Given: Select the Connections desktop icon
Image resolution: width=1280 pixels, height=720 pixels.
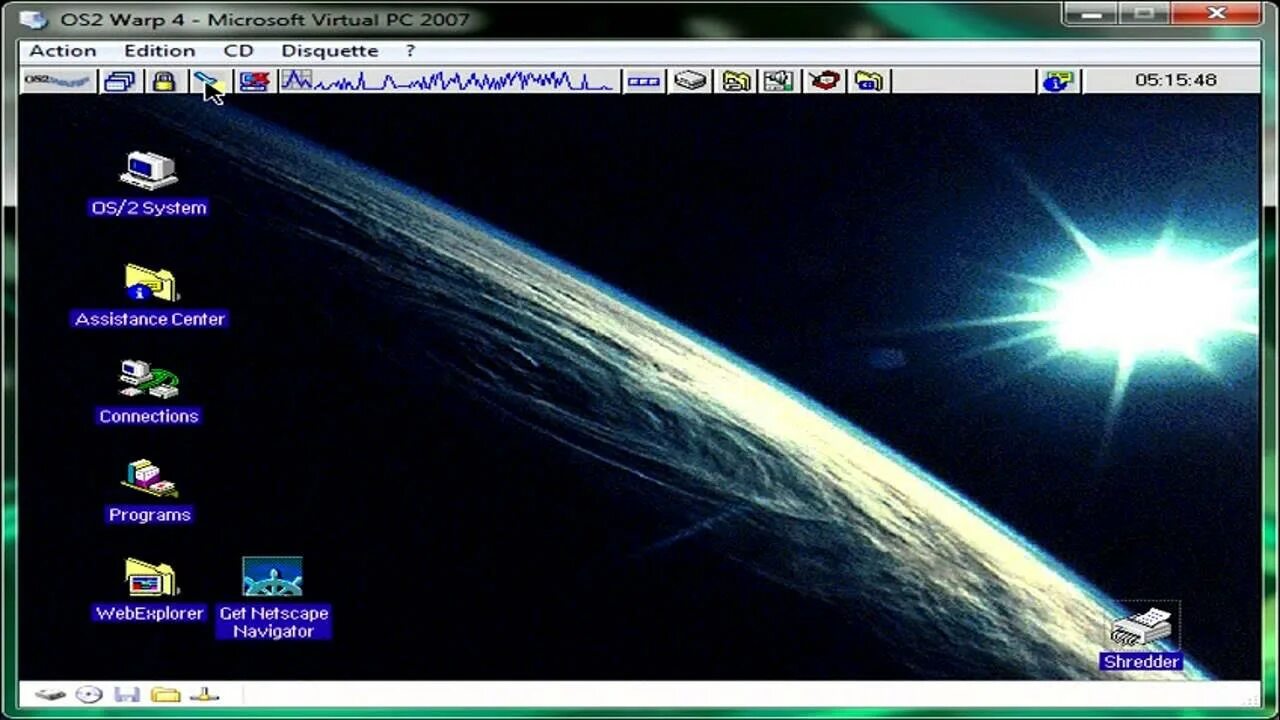Looking at the screenshot, I should click(149, 392).
